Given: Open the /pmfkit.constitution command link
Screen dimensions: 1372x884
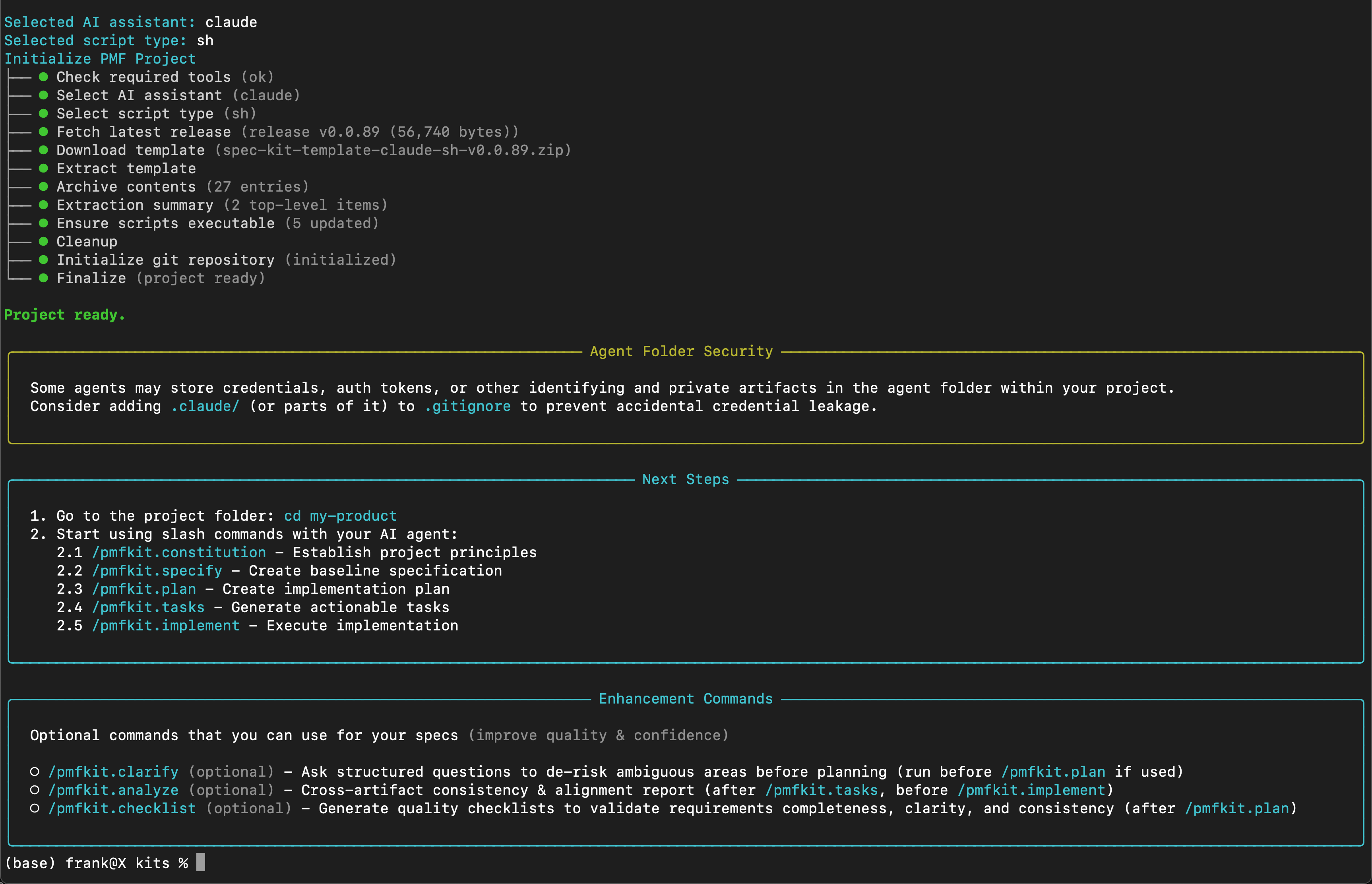Looking at the screenshot, I should pos(178,552).
